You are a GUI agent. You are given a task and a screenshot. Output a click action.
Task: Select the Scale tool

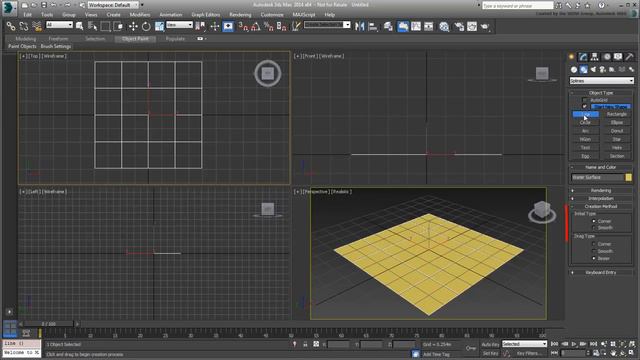159,27
